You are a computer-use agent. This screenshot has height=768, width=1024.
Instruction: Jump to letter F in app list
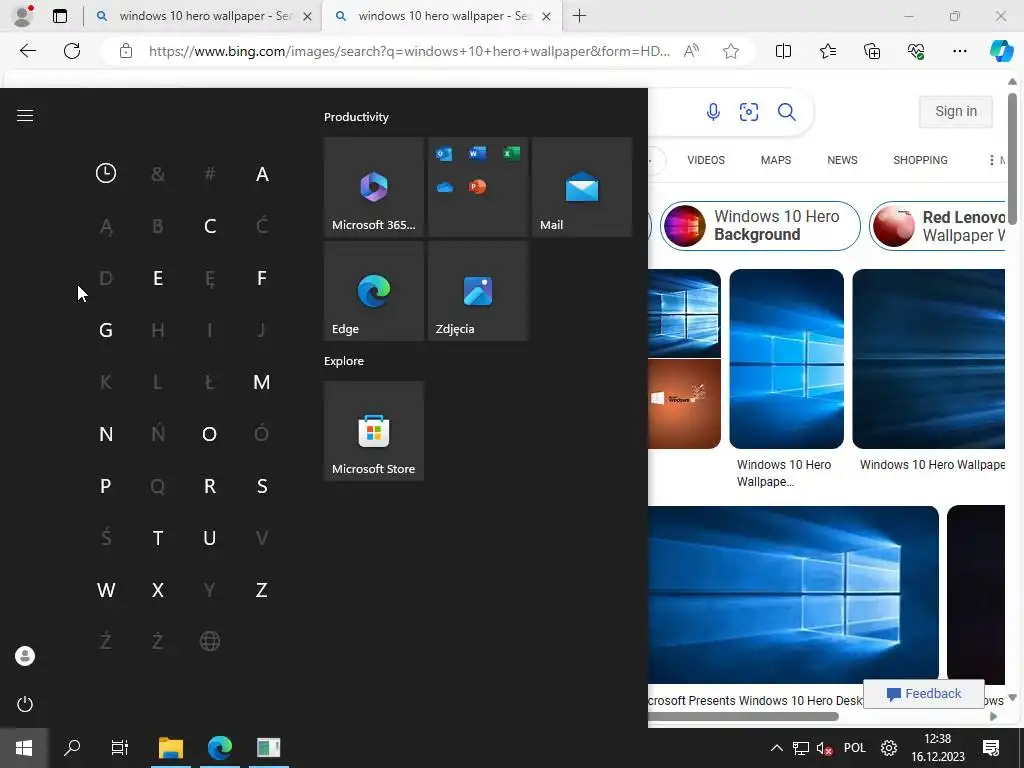tap(262, 278)
